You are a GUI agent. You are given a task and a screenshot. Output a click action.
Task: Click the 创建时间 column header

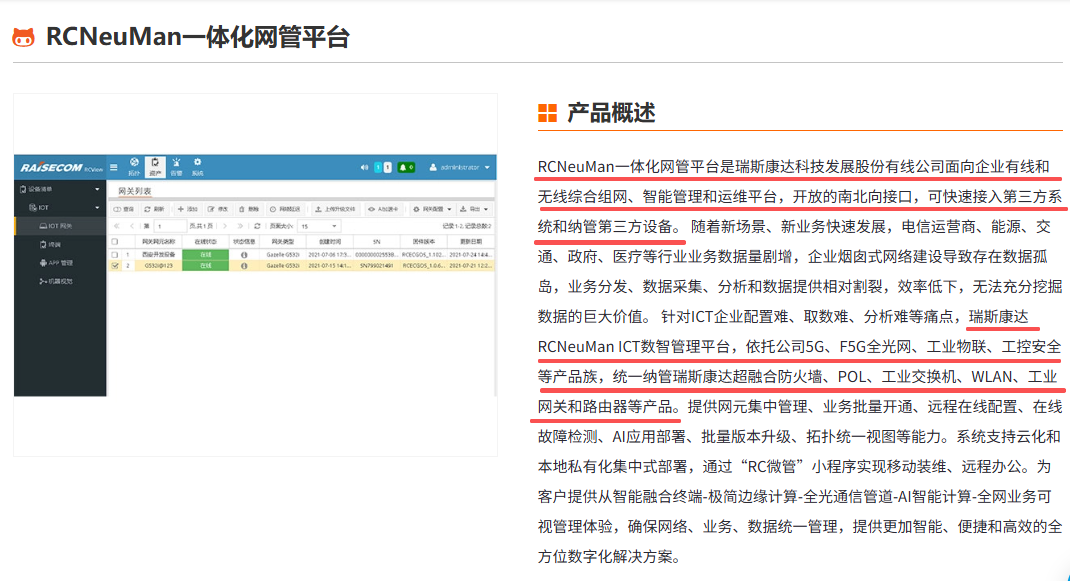pyautogui.click(x=330, y=242)
